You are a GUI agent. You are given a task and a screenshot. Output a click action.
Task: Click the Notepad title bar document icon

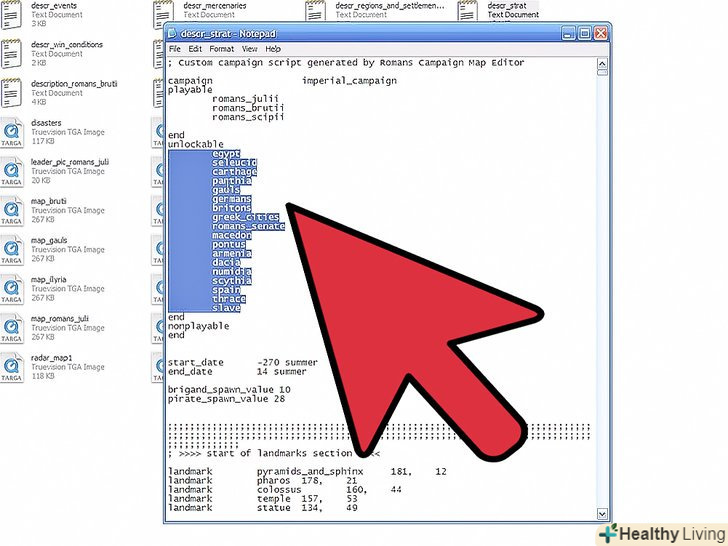tap(172, 33)
